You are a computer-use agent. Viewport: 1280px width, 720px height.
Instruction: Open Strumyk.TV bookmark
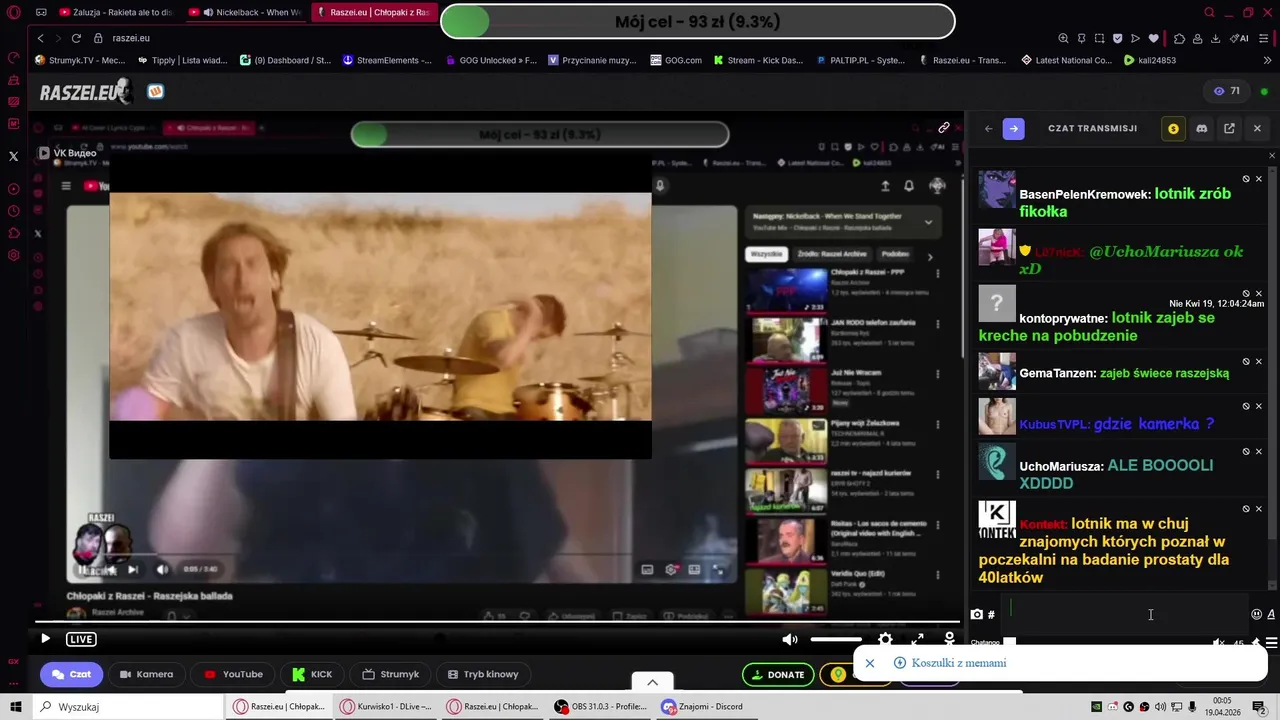pos(80,60)
